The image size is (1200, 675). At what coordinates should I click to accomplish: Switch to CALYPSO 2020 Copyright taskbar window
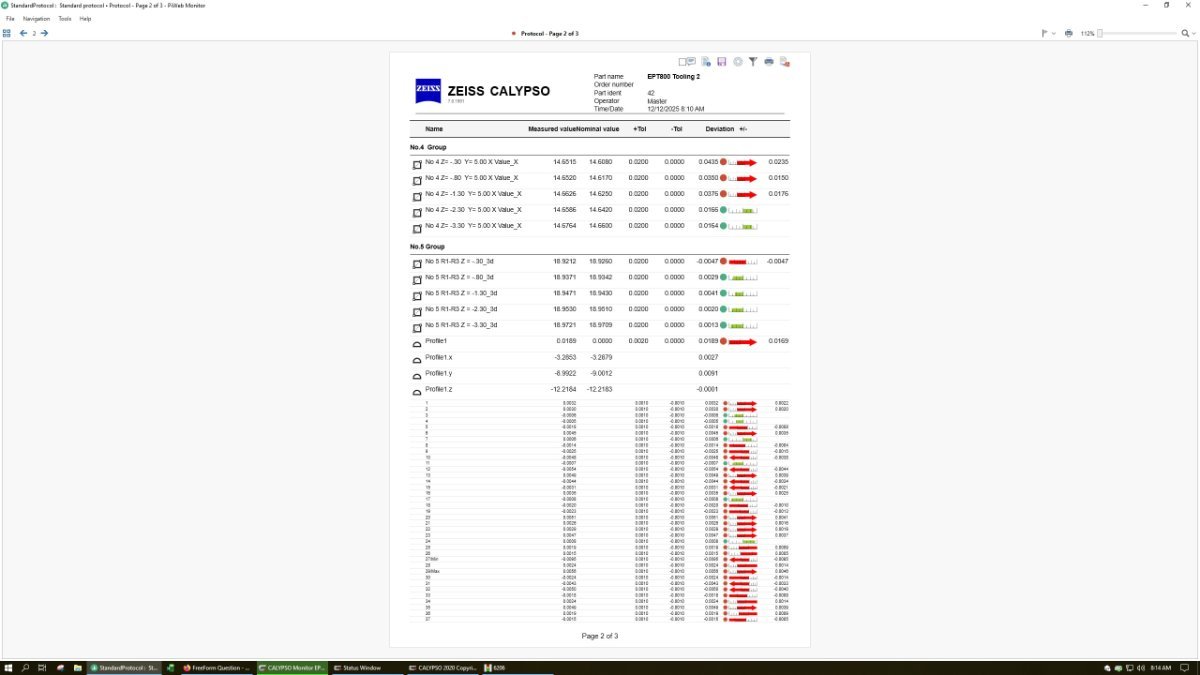coord(441,667)
